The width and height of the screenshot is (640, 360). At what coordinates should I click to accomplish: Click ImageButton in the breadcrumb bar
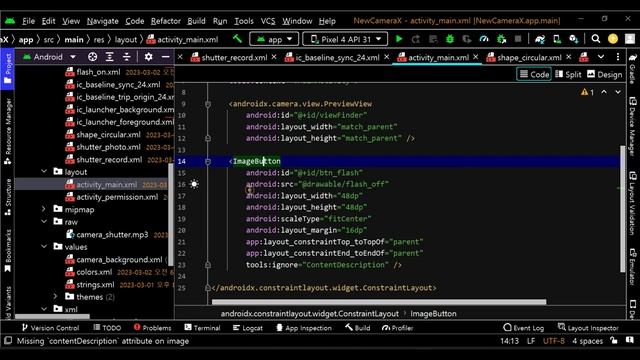pyautogui.click(x=433, y=313)
